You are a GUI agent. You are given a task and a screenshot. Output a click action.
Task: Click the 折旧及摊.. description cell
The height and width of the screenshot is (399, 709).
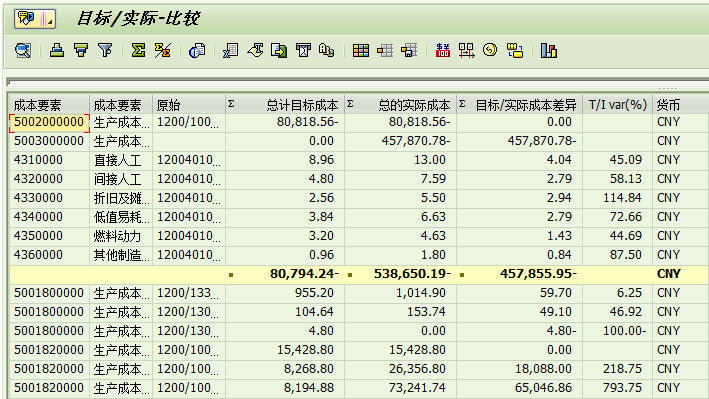point(121,198)
